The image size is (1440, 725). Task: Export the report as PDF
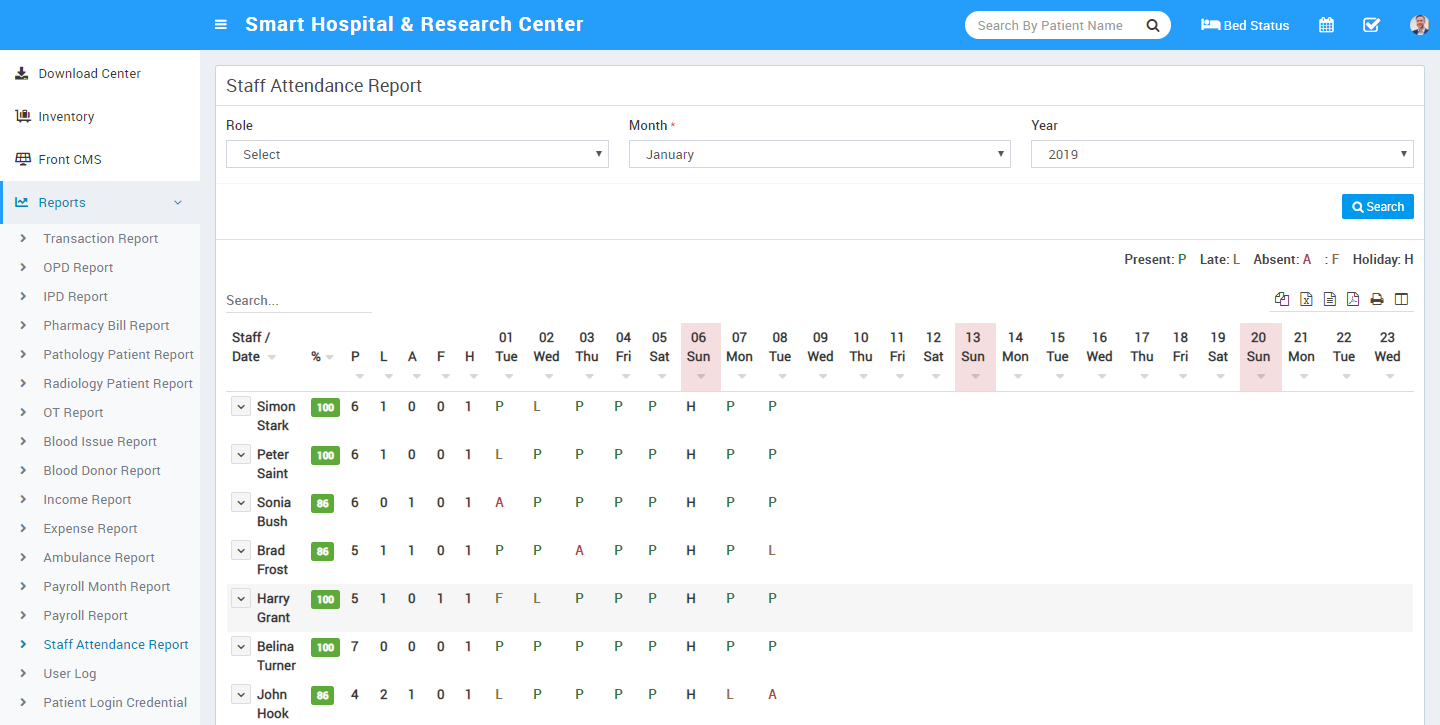1353,299
